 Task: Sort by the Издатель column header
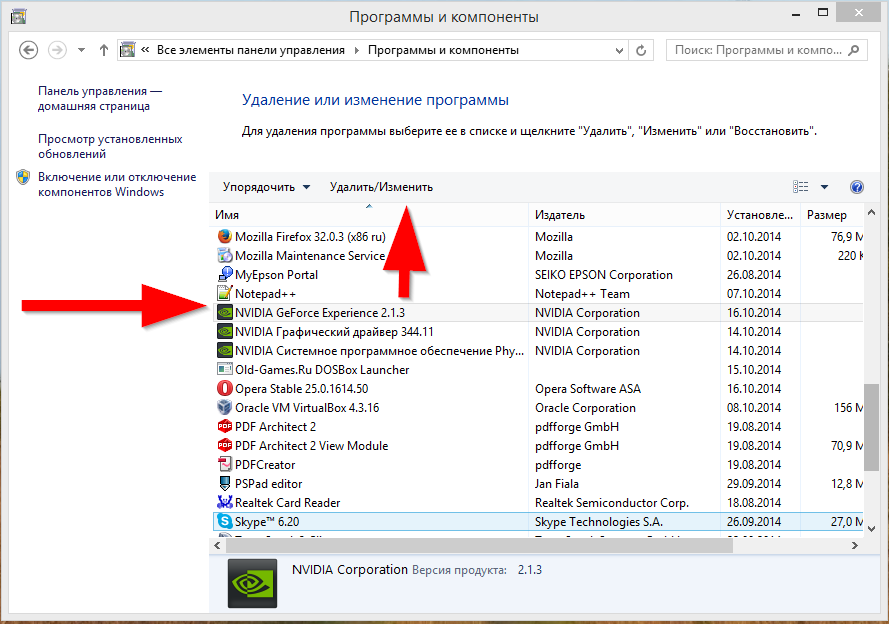point(624,215)
